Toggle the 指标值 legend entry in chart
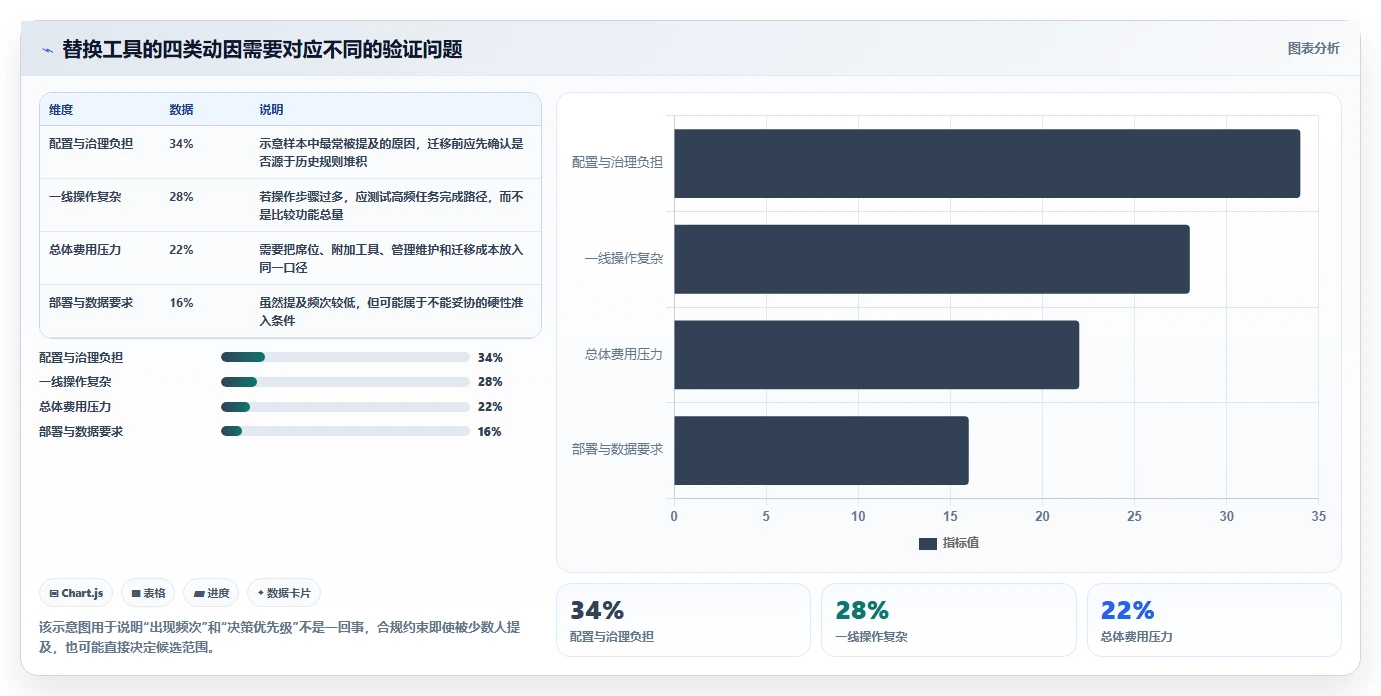 tap(948, 543)
